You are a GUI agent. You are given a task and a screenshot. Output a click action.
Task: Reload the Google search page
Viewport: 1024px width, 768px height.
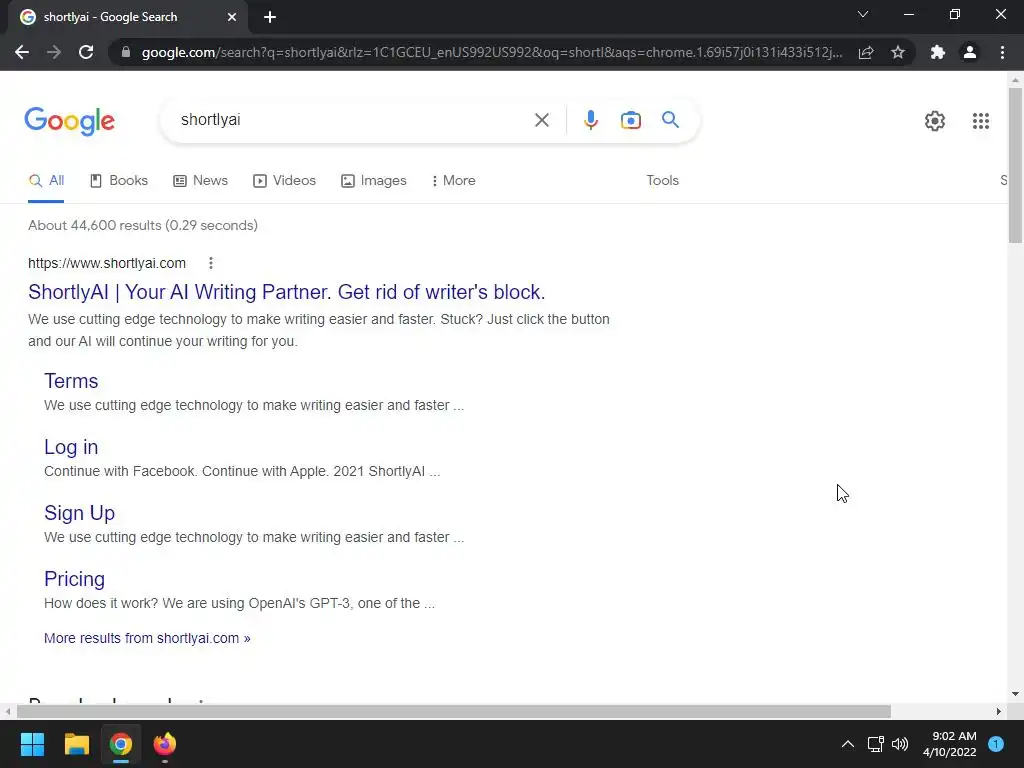pyautogui.click(x=86, y=52)
